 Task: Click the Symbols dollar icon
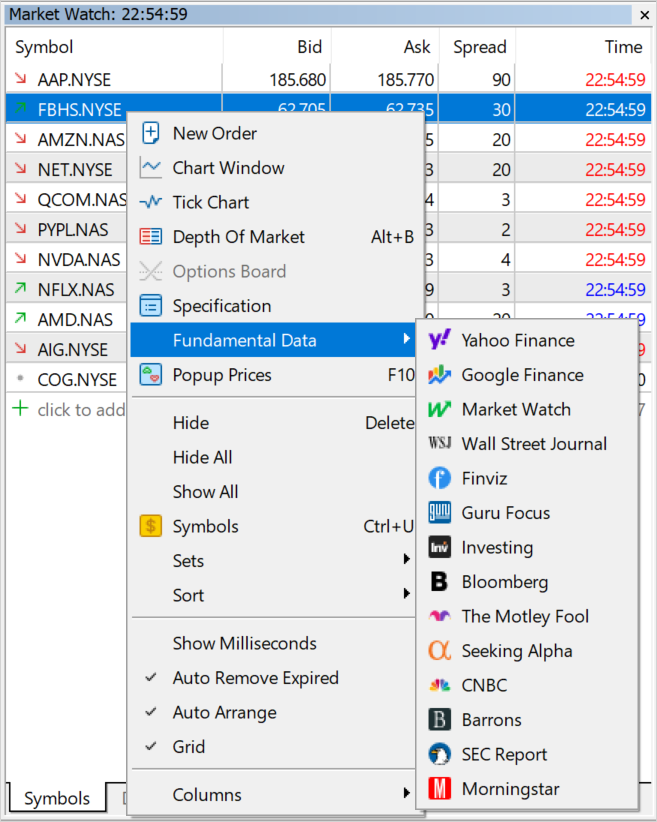[151, 526]
